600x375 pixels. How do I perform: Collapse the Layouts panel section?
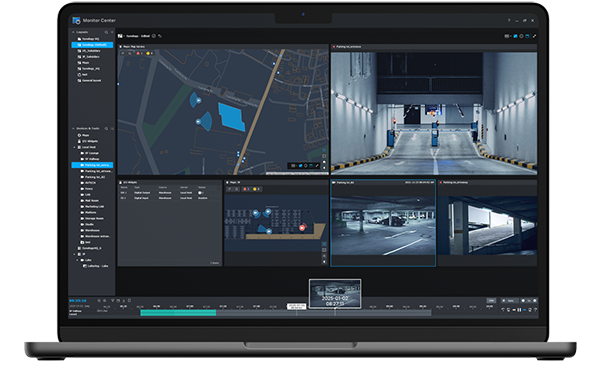73,32
